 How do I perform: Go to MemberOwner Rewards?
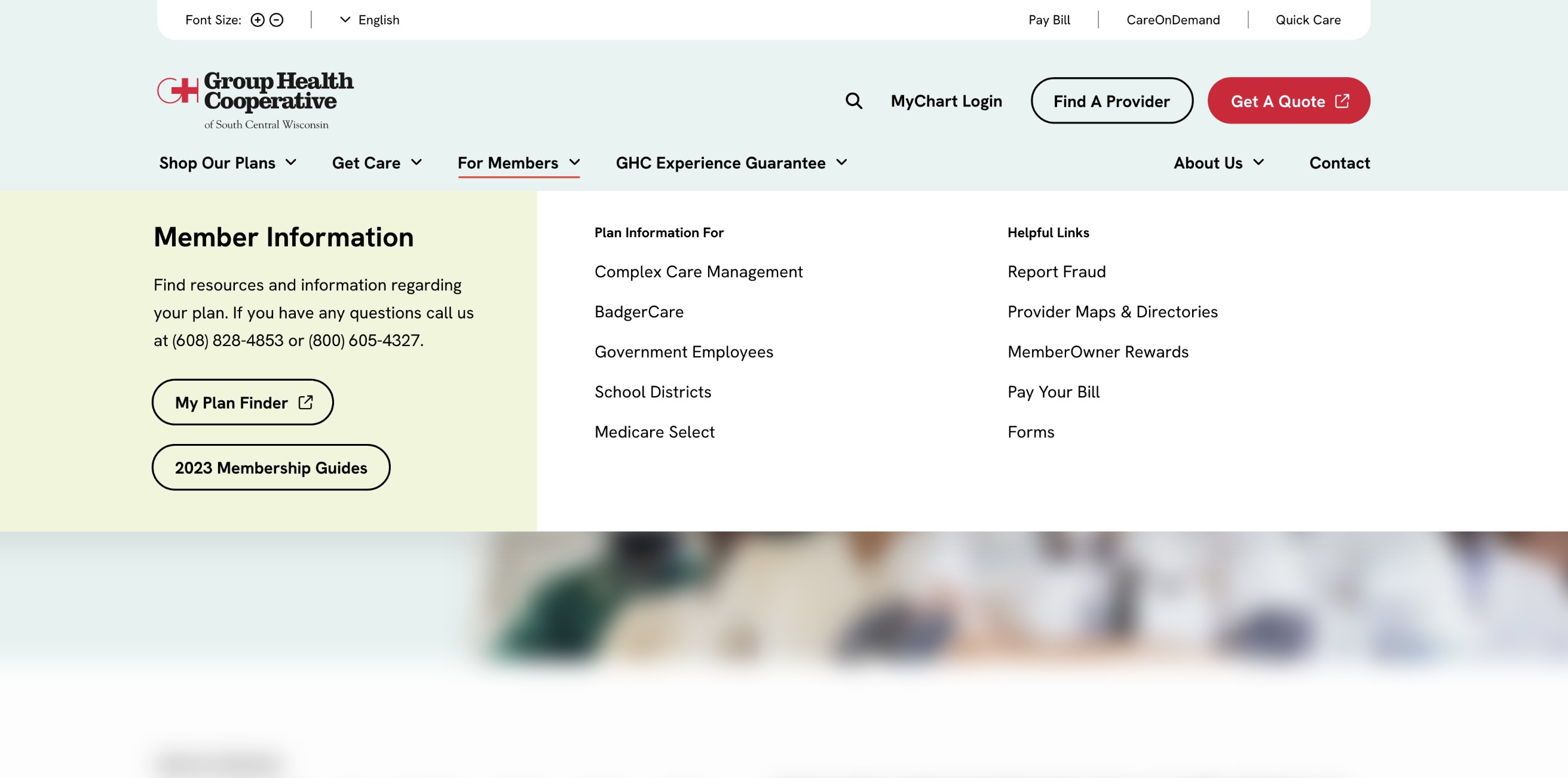point(1098,352)
